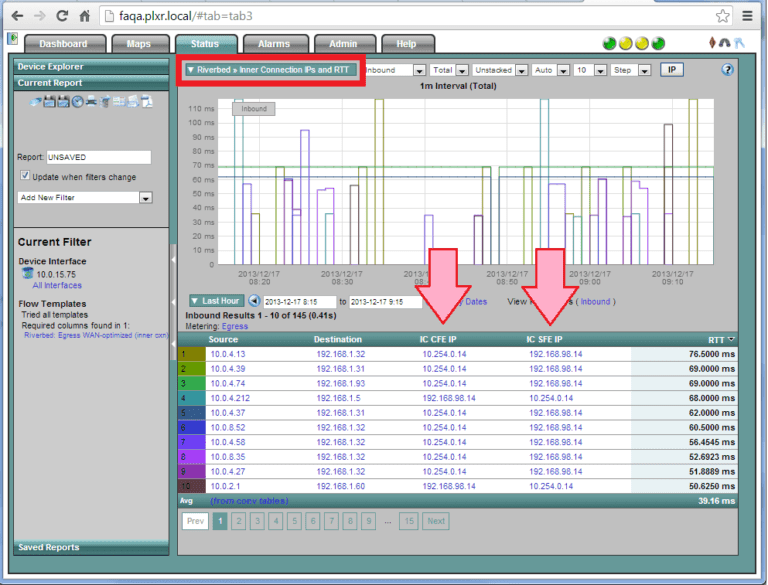The height and width of the screenshot is (585, 768).
Task: Click the clock schedule icon in Current Report
Action: pyautogui.click(x=77, y=102)
